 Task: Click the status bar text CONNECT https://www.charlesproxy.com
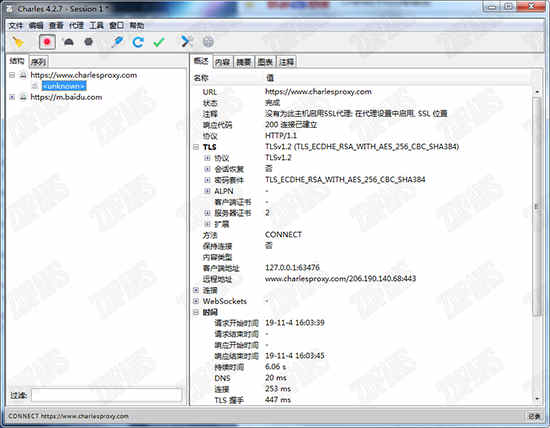click(68, 416)
